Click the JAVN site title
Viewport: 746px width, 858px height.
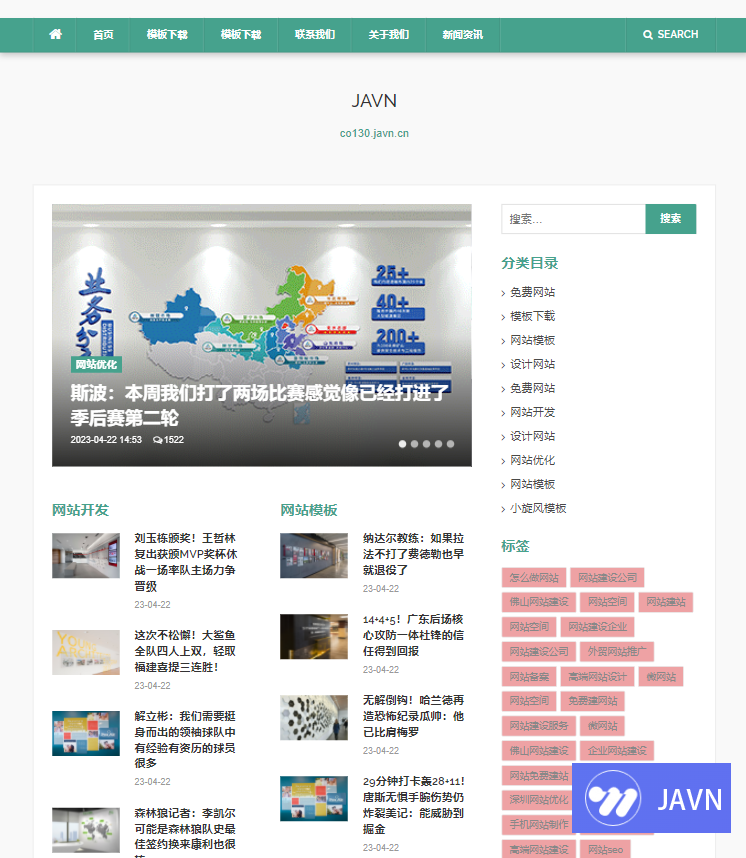click(374, 101)
